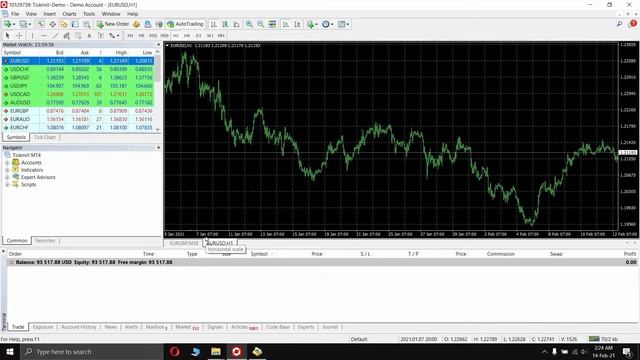640x360 pixels.
Task: Switch to the Tick Chart tab
Action: [44, 137]
